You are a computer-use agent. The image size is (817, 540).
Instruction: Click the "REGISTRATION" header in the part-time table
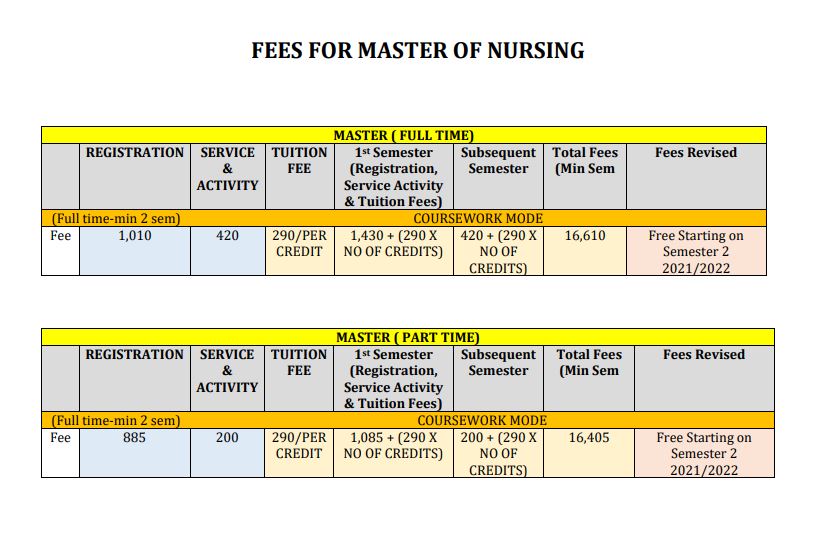(134, 355)
